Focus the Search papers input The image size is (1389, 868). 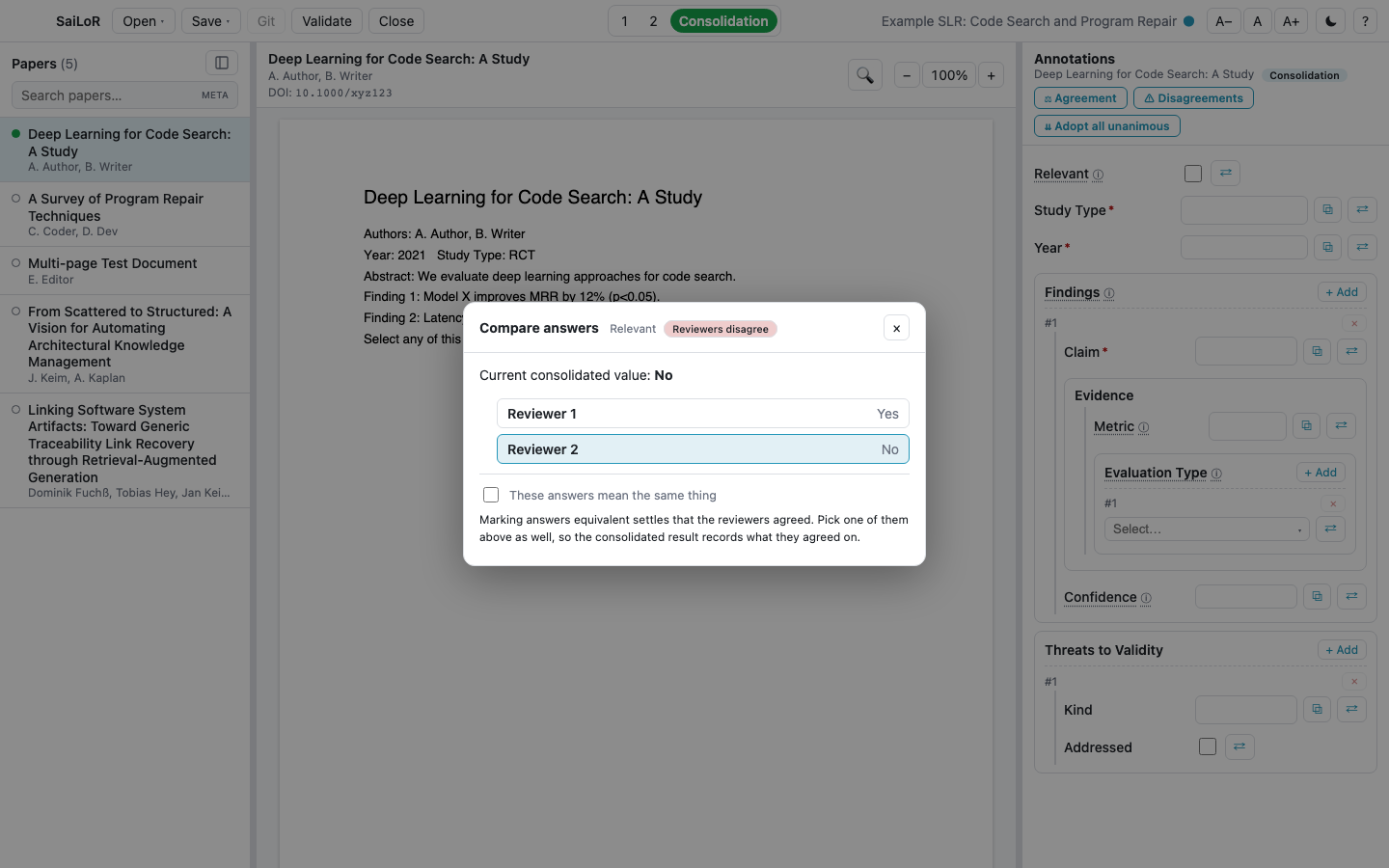124,95
